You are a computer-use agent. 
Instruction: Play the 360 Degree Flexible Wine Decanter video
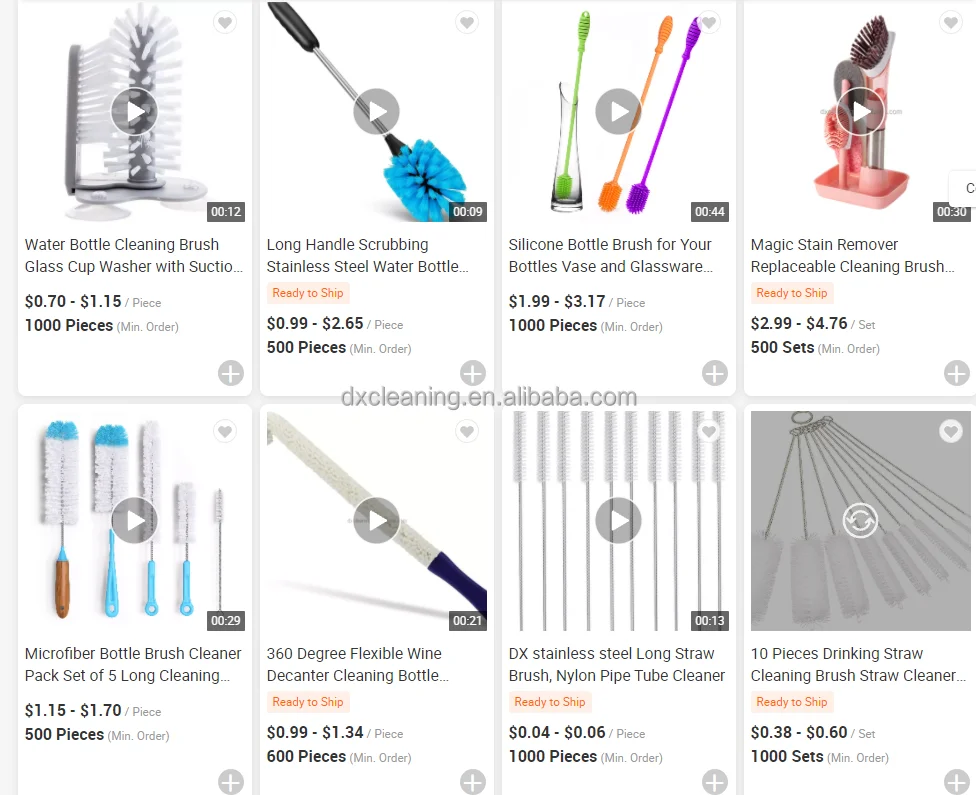pyautogui.click(x=377, y=520)
